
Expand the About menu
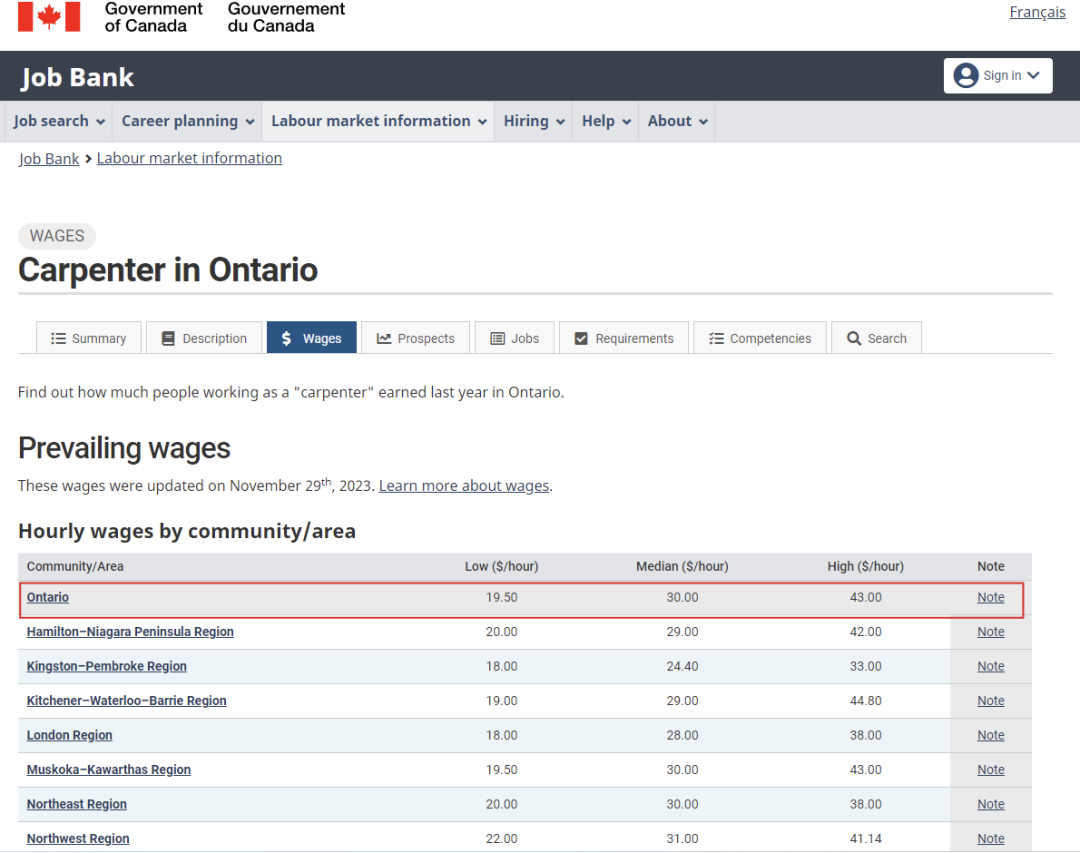pyautogui.click(x=677, y=121)
